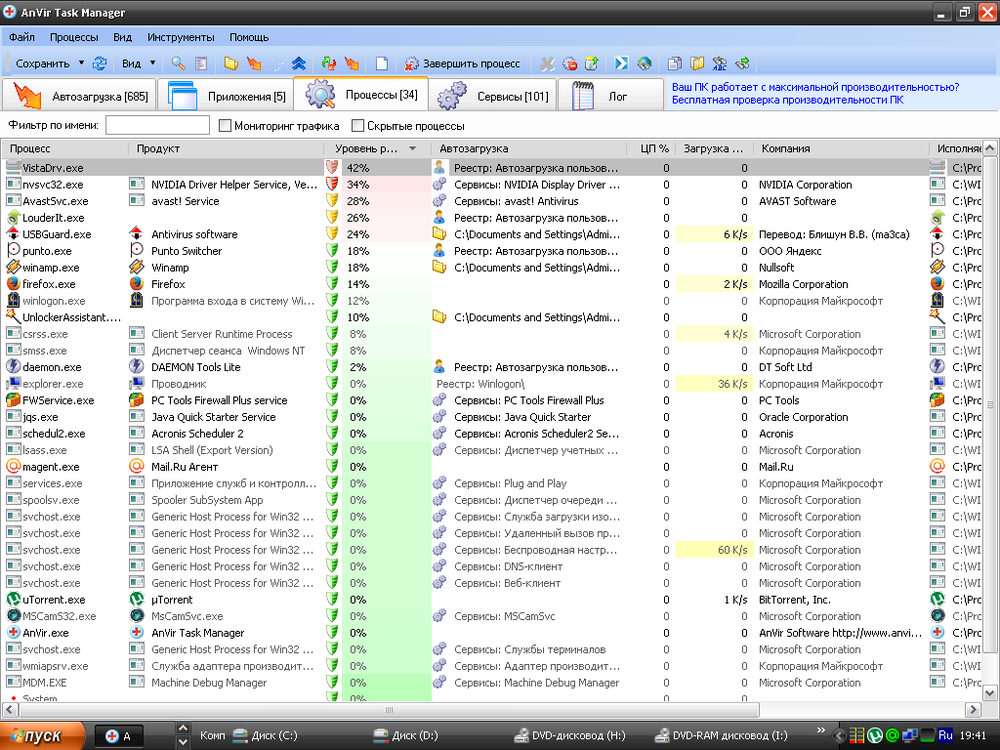Viewport: 1000px width, 750px height.
Task: Switch to the Автозагрузка [685] tab
Action: click(x=80, y=96)
